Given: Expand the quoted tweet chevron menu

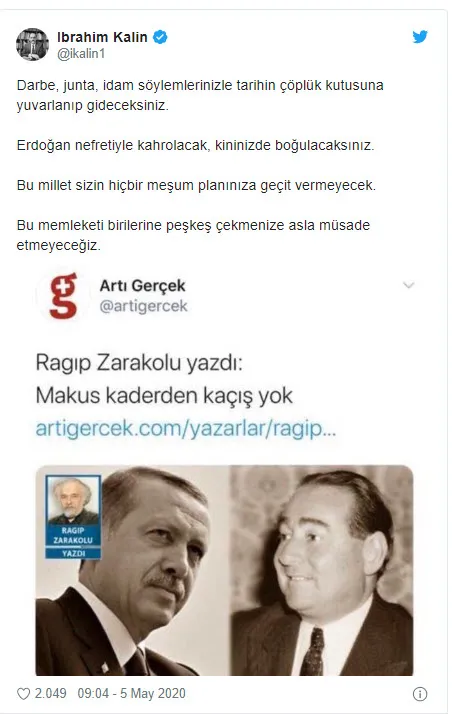Looking at the screenshot, I should [409, 285].
